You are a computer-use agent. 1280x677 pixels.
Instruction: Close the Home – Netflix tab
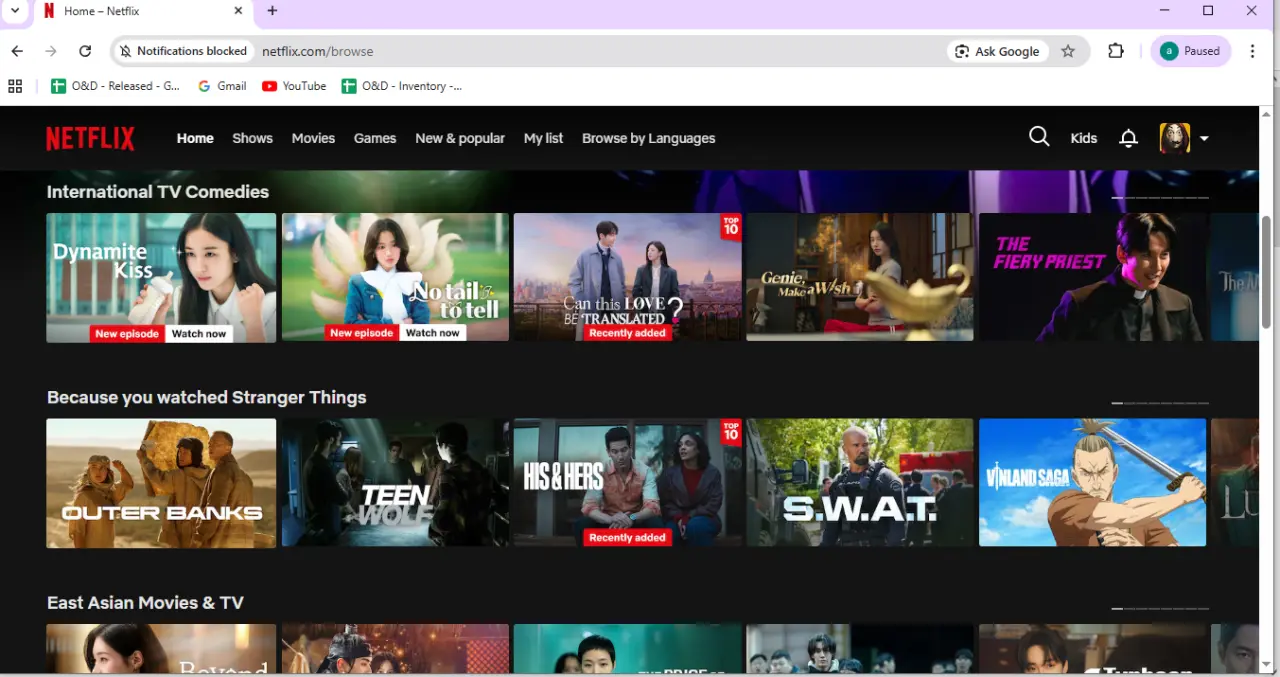click(x=238, y=11)
